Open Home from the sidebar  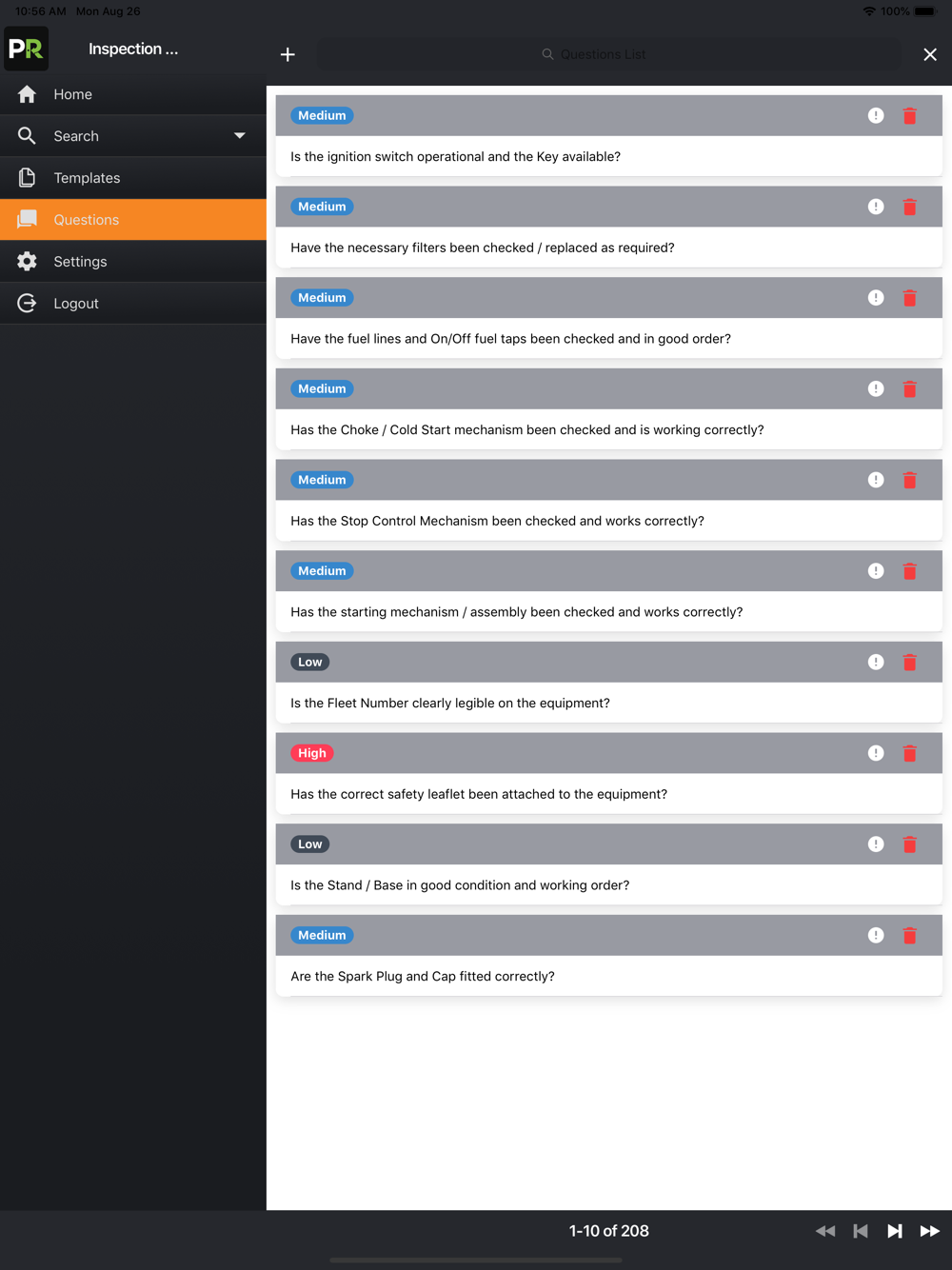[133, 94]
